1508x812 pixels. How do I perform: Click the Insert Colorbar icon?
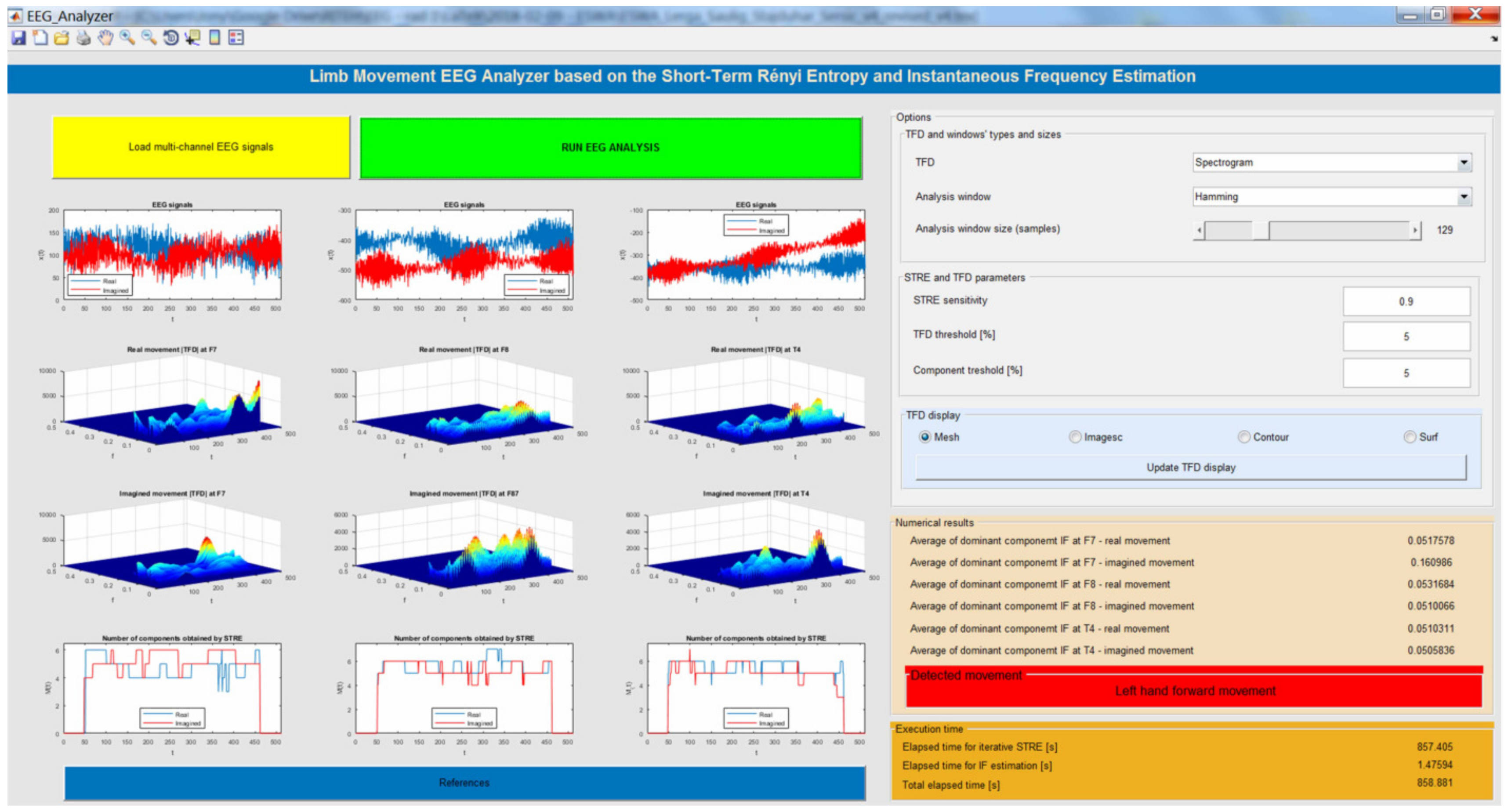point(214,38)
